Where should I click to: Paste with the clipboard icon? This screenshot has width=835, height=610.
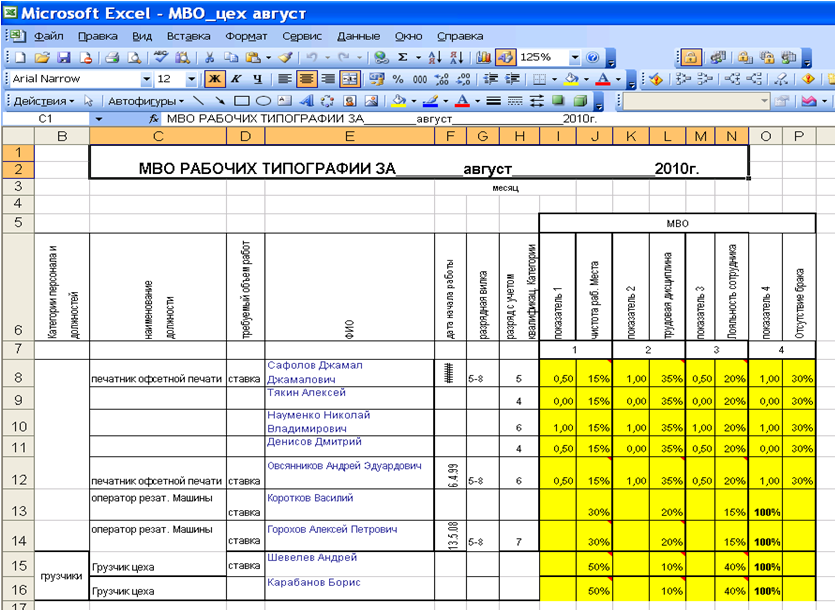(x=253, y=58)
